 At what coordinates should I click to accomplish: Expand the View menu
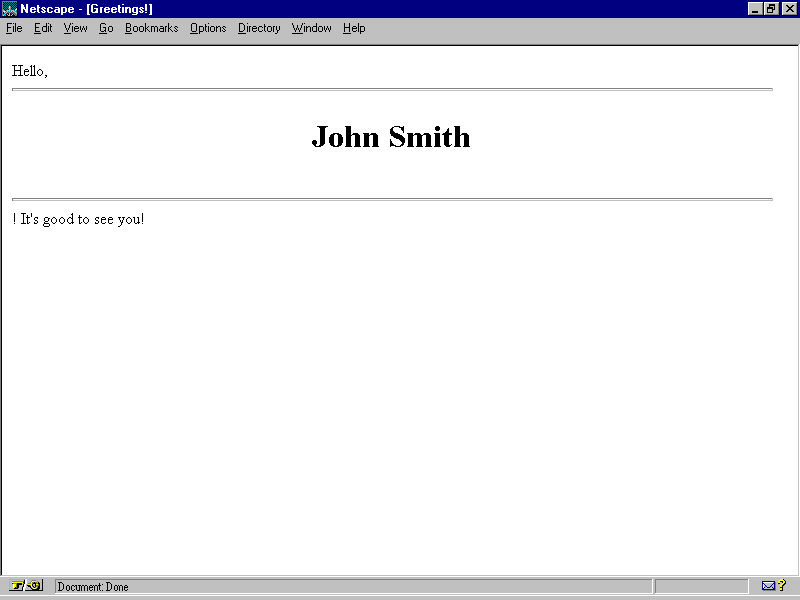(x=76, y=28)
